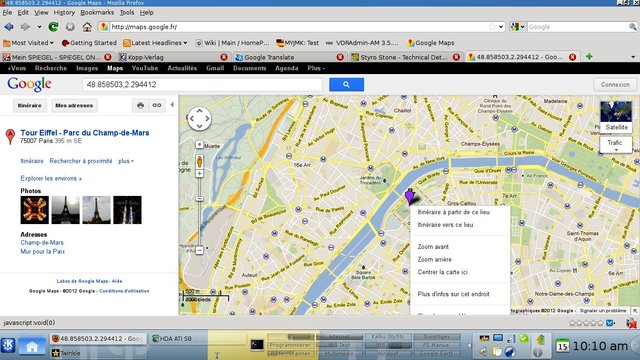The image size is (640, 360).
Task: Open the 'Tour Eiffel - Parc du Champ-de-Mars' link
Action: click(84, 133)
